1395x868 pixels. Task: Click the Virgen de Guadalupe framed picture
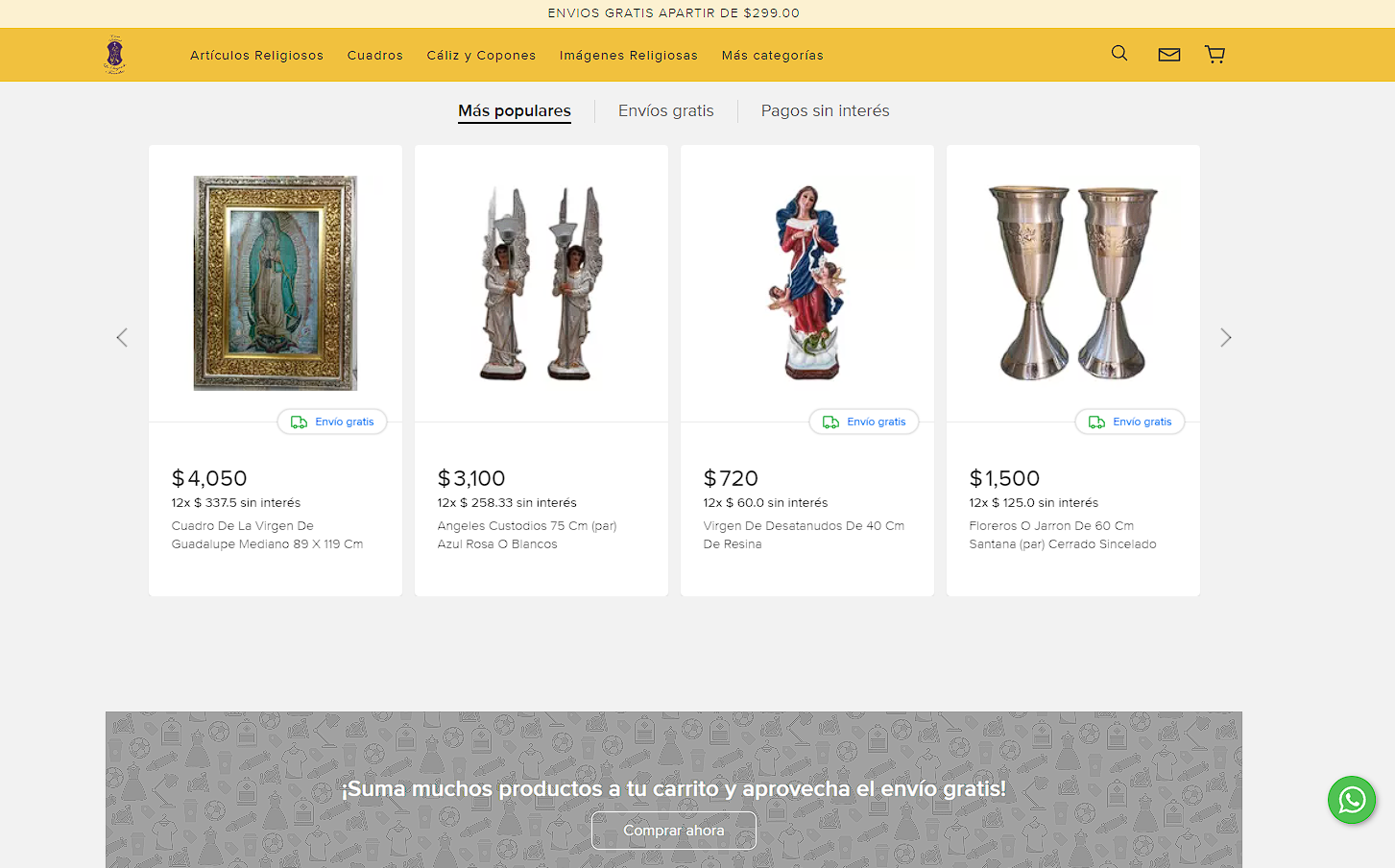point(276,283)
